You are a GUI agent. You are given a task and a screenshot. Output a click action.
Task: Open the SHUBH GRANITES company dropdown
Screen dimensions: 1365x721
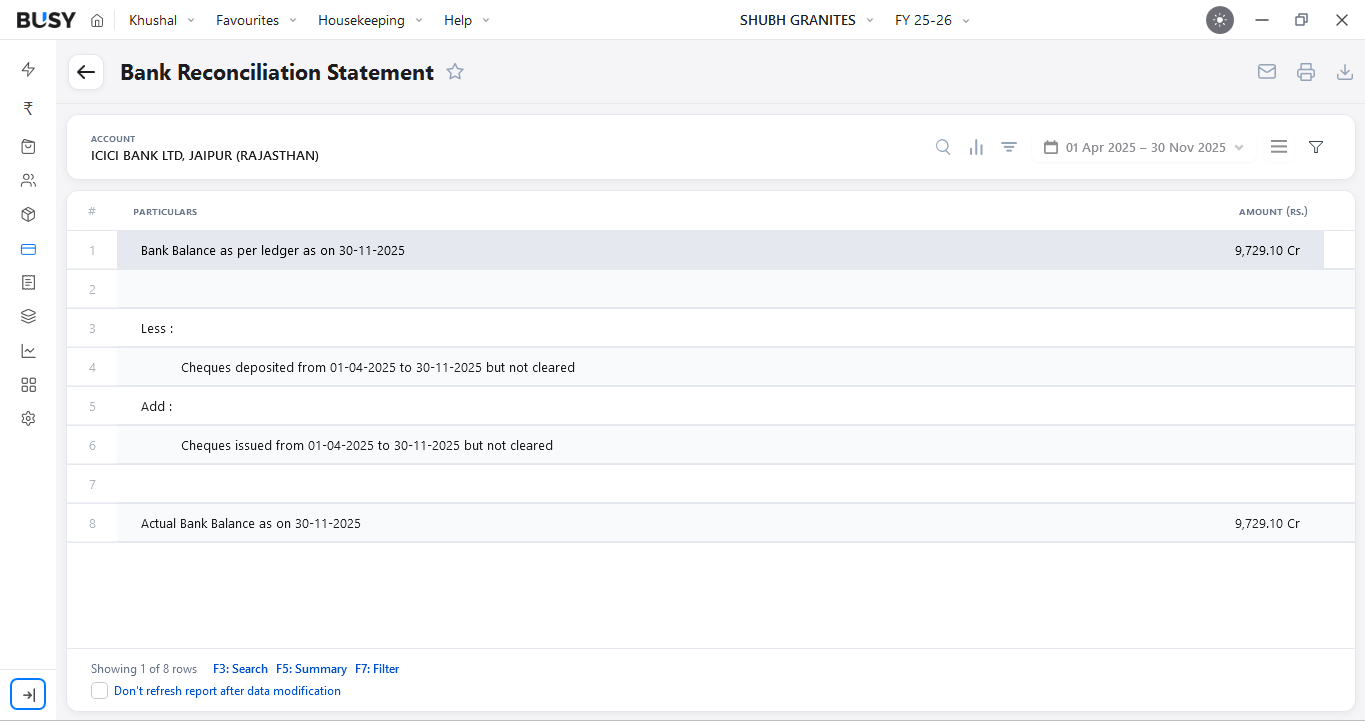coord(807,20)
